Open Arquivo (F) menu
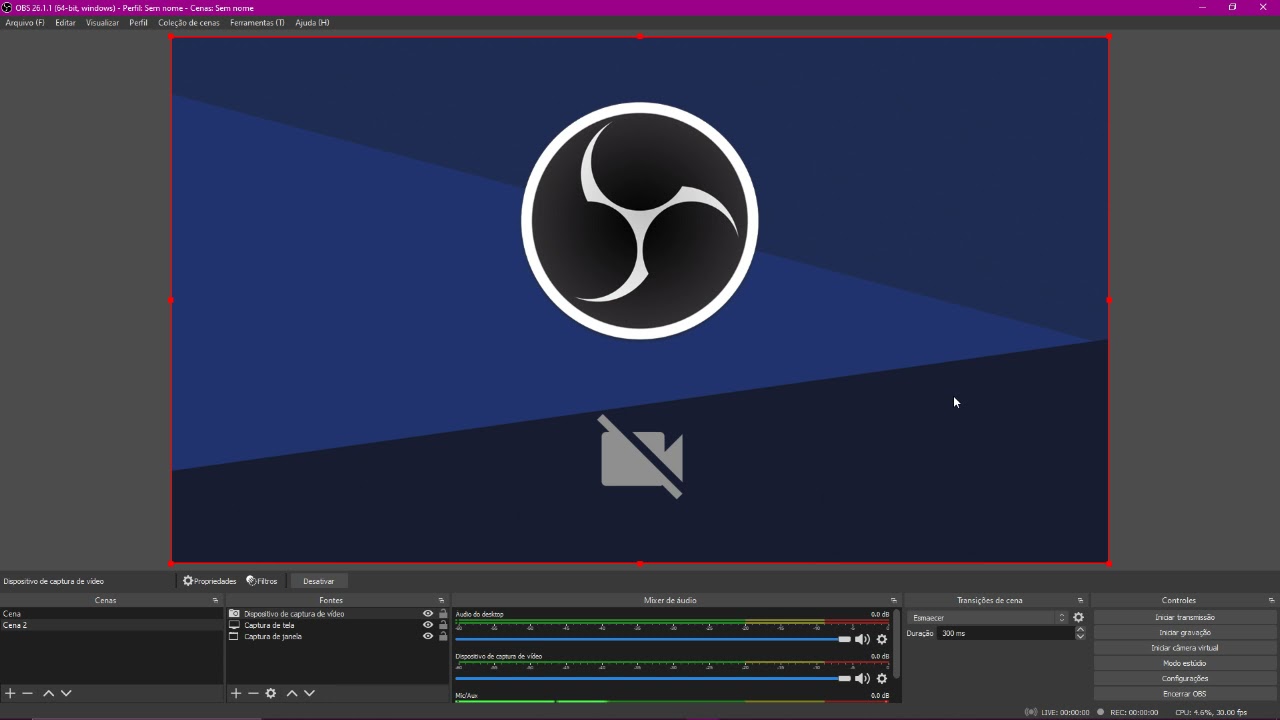This screenshot has width=1280, height=720. coord(25,22)
